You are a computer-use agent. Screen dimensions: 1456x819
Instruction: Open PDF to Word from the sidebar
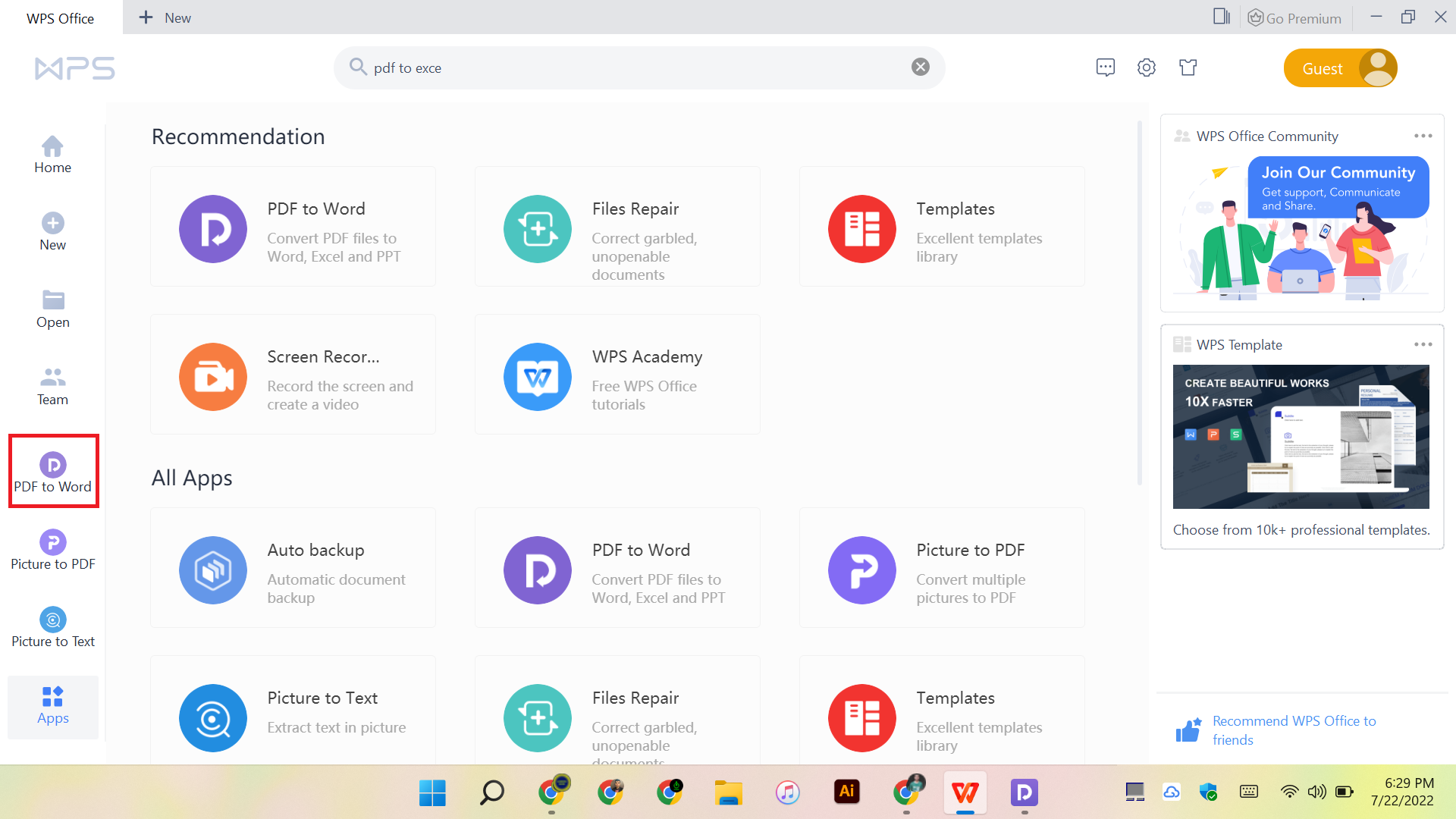coord(53,472)
